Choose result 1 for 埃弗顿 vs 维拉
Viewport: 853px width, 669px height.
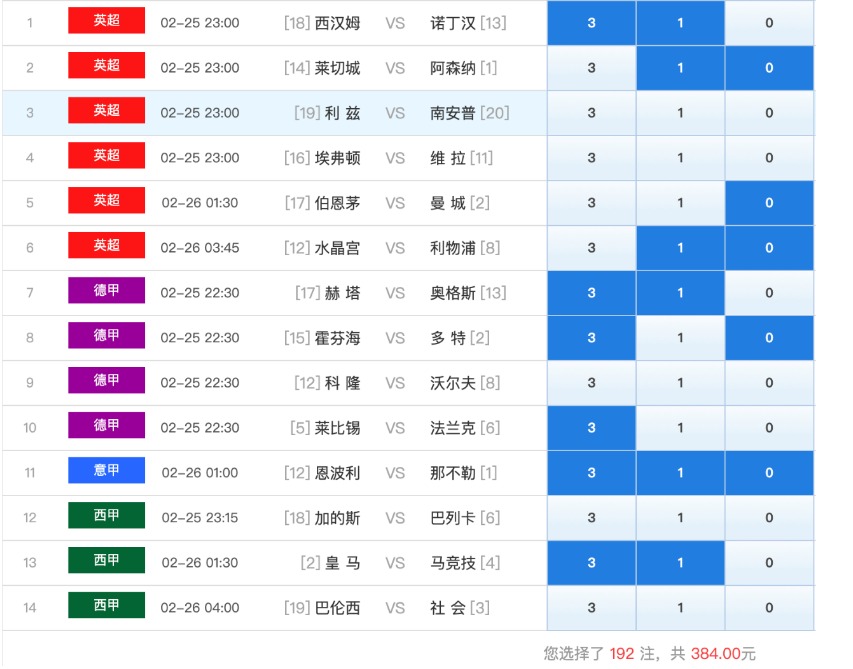[x=680, y=158]
